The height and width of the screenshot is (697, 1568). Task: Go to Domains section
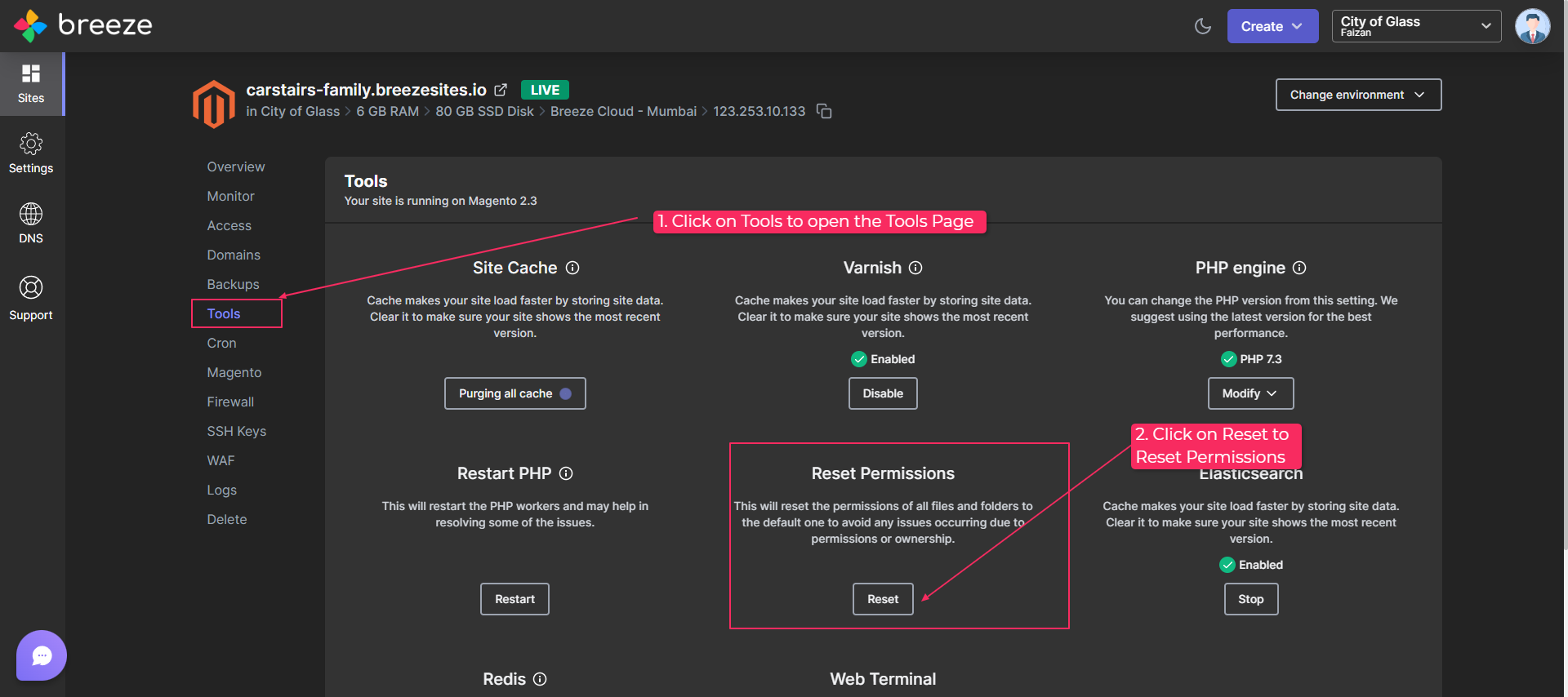(234, 255)
